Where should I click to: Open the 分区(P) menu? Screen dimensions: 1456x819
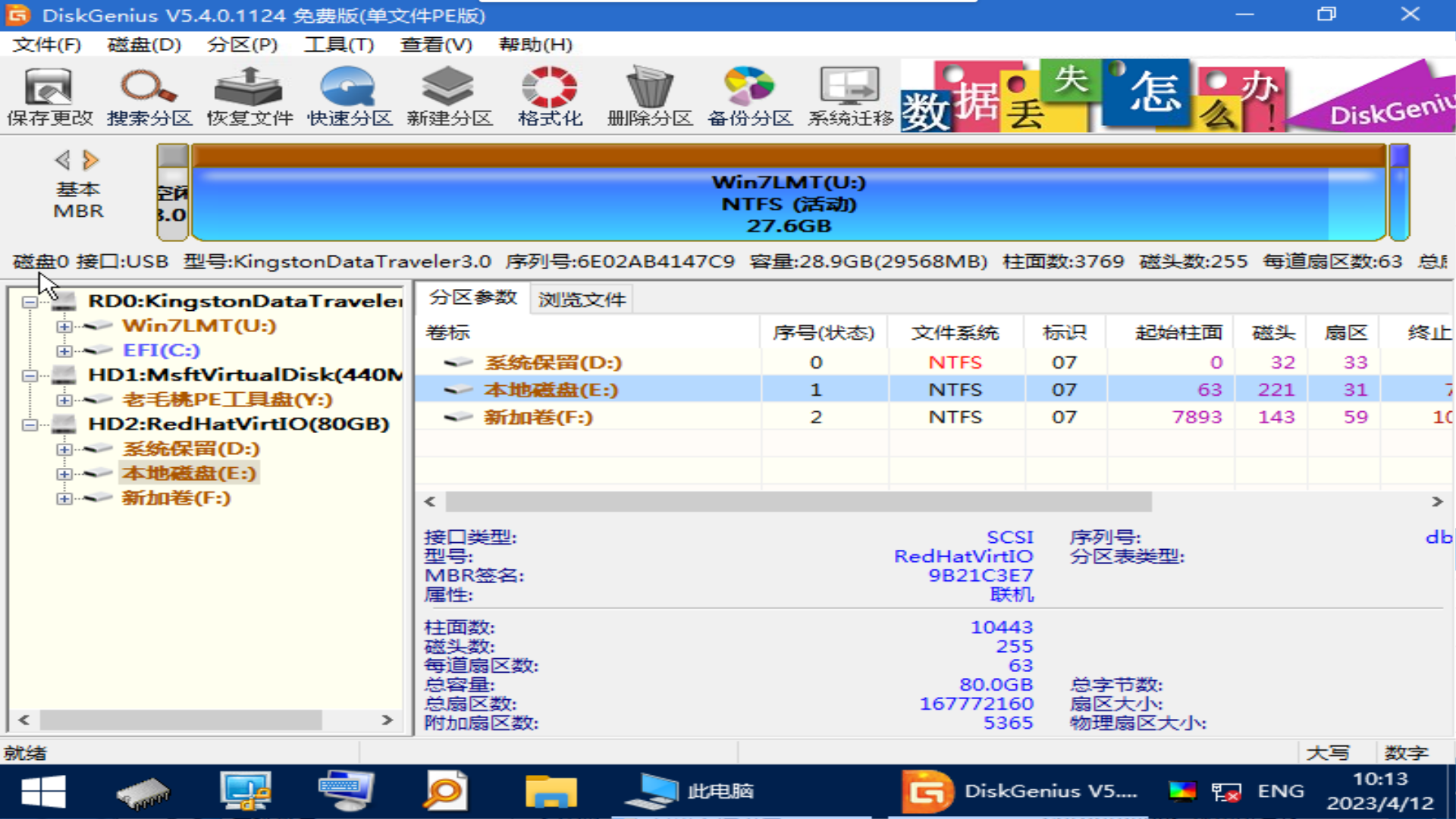pyautogui.click(x=242, y=45)
